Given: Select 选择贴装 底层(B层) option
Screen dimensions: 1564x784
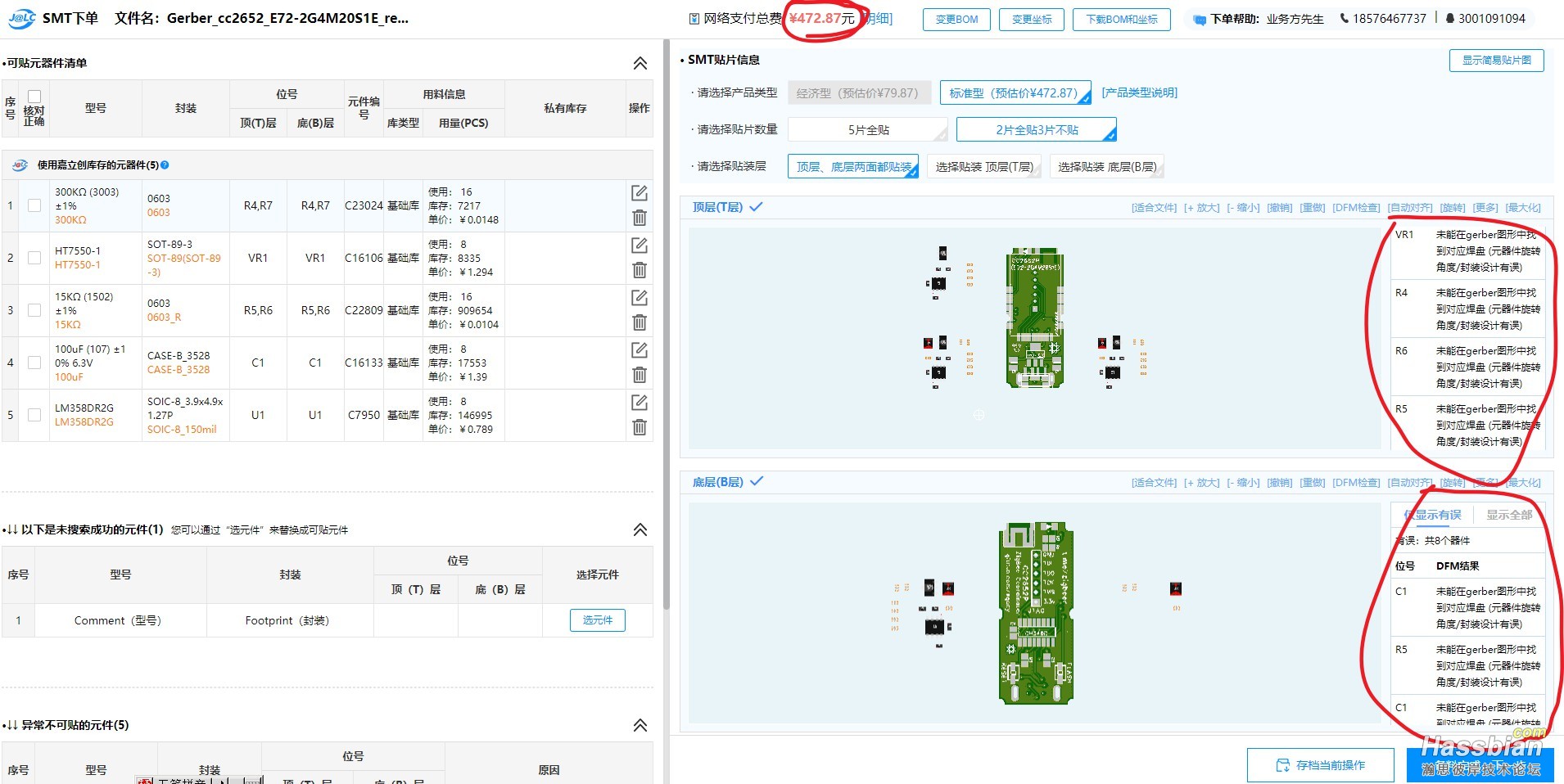Looking at the screenshot, I should coord(1107,167).
